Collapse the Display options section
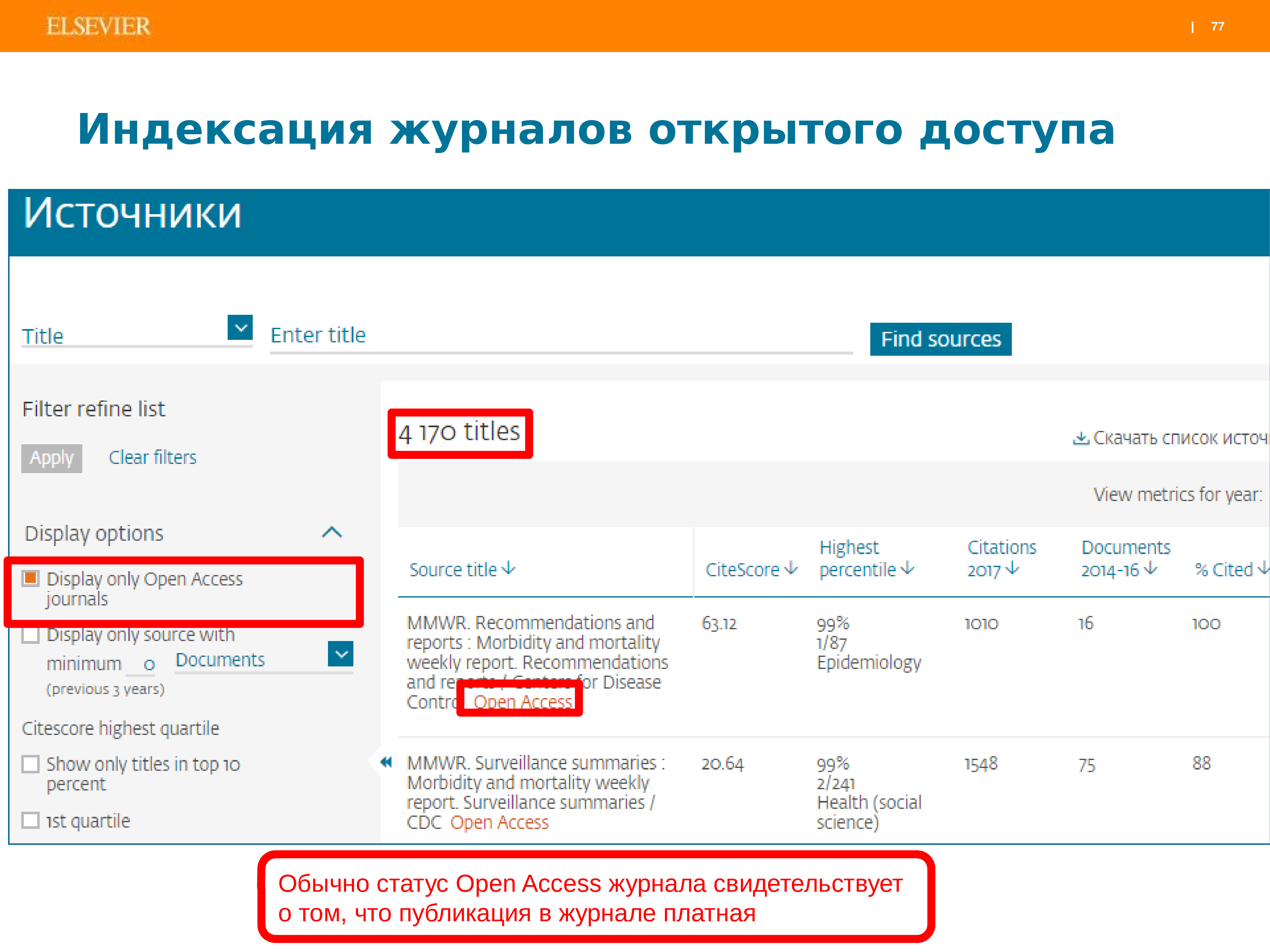This screenshot has width=1270, height=952. pyautogui.click(x=332, y=532)
